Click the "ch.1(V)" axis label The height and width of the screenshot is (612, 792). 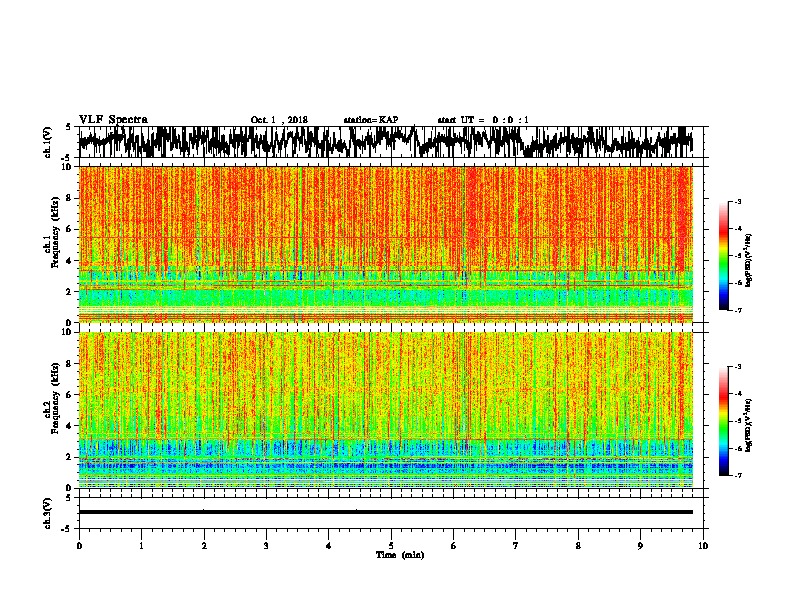point(48,142)
